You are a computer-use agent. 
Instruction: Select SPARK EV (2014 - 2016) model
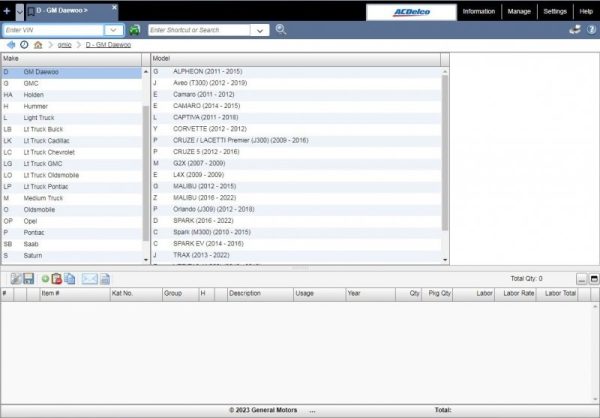pyautogui.click(x=296, y=244)
